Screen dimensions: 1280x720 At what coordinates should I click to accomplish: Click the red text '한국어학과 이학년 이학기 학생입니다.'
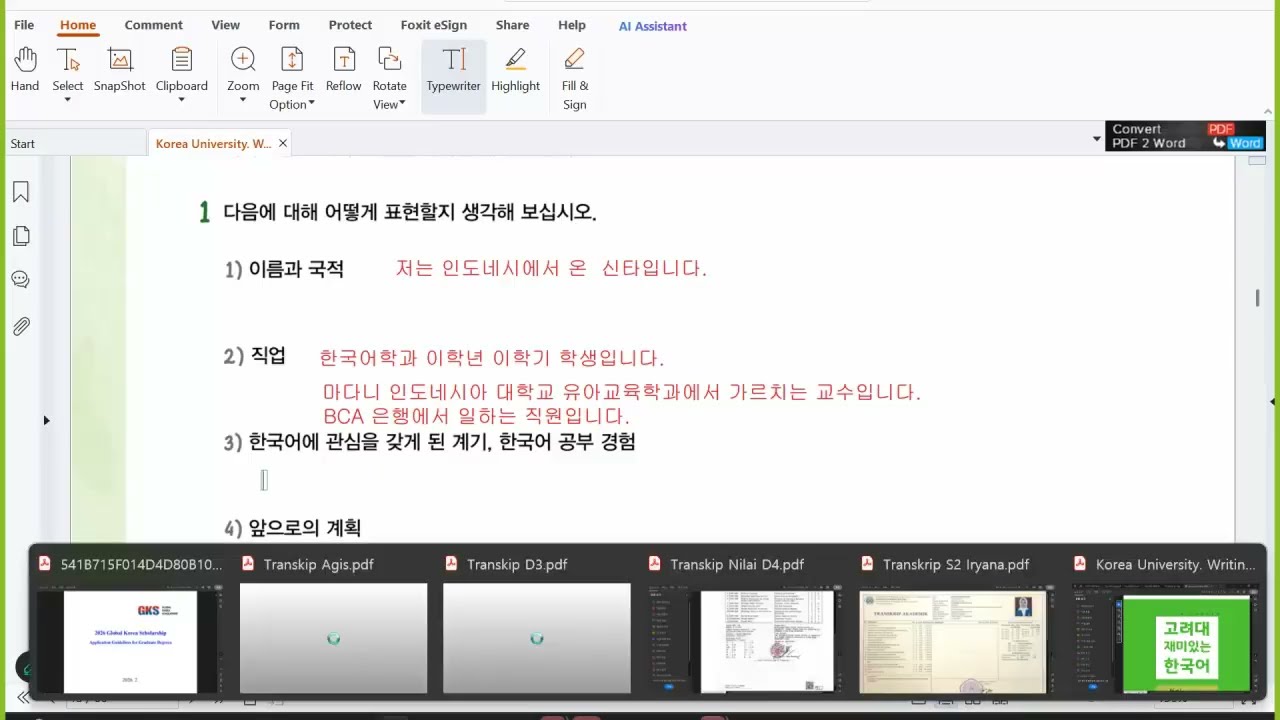point(492,358)
